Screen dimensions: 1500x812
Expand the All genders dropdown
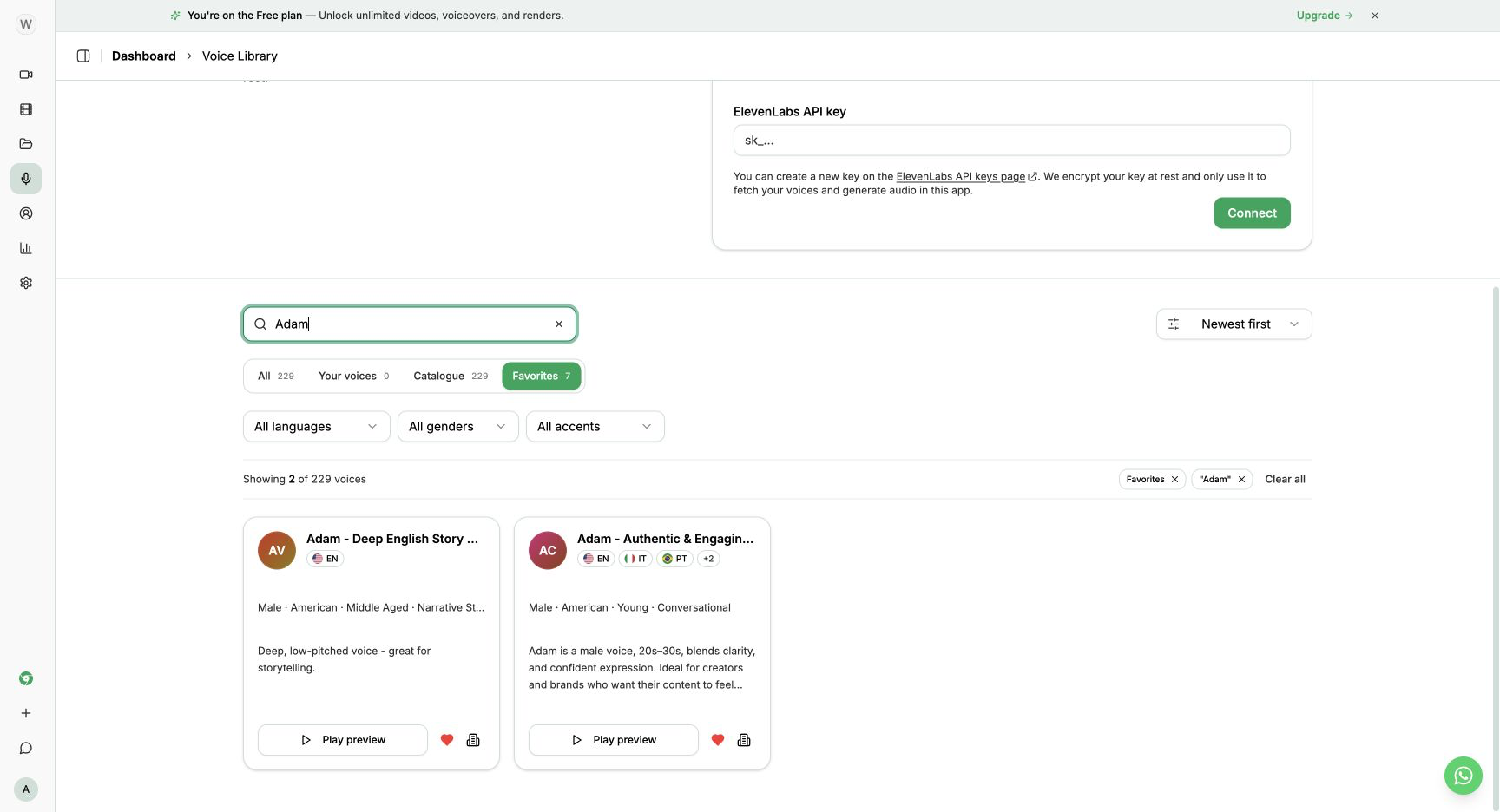click(457, 427)
